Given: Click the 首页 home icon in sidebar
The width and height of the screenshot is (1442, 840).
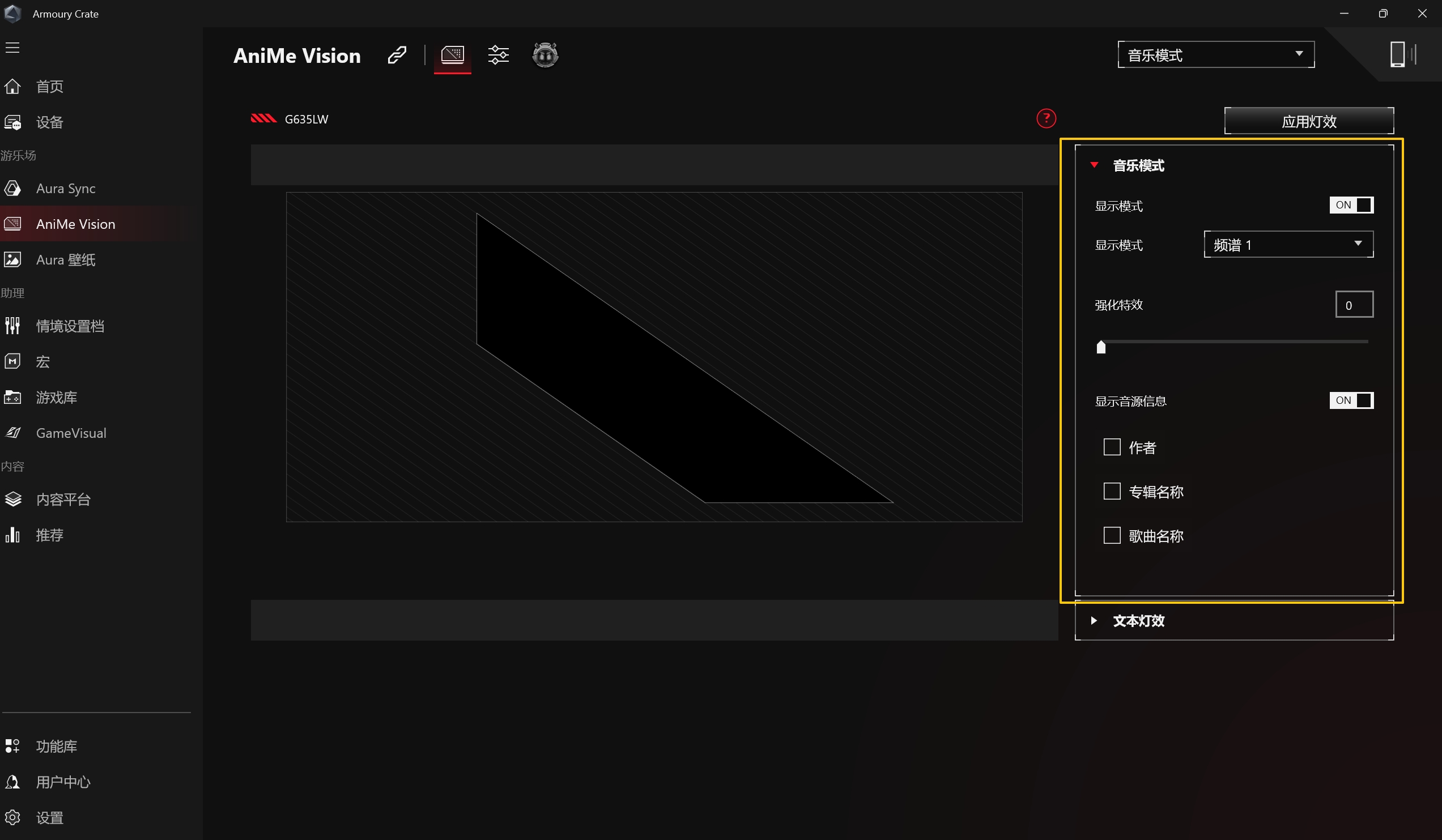Looking at the screenshot, I should click(12, 87).
